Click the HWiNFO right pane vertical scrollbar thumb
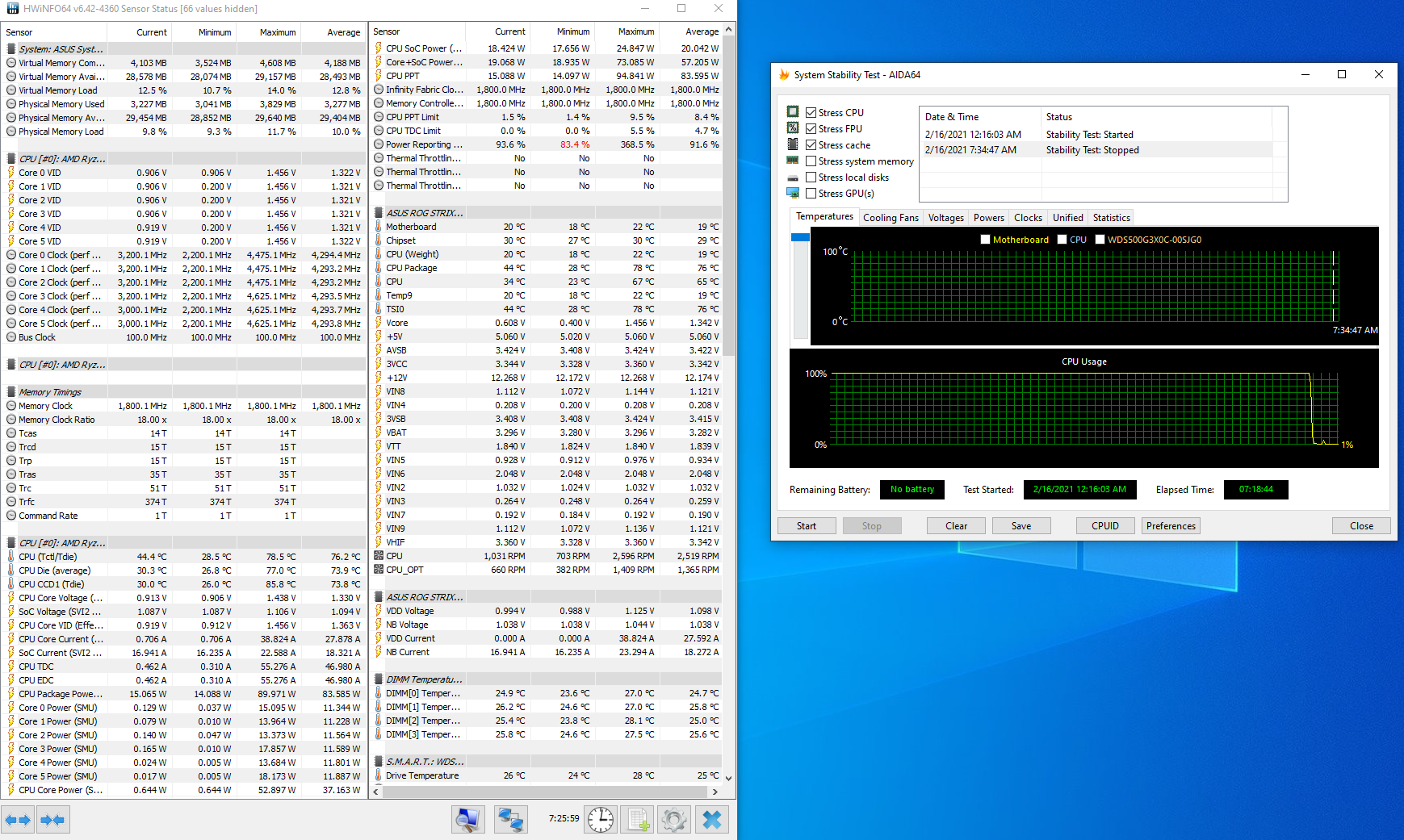The height and width of the screenshot is (840, 1404). [x=729, y=194]
